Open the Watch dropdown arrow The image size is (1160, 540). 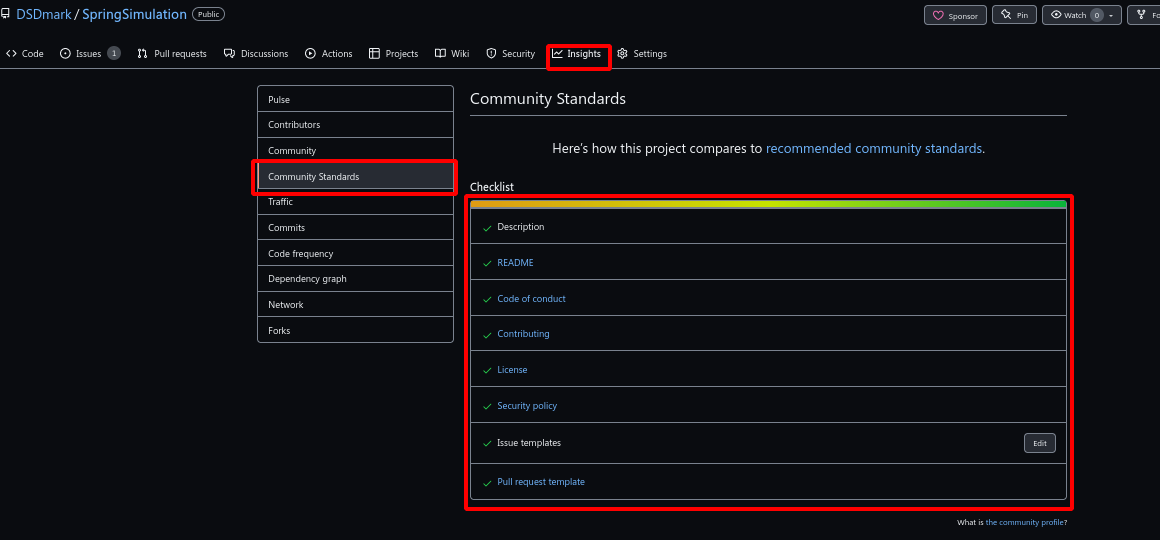tap(1111, 16)
